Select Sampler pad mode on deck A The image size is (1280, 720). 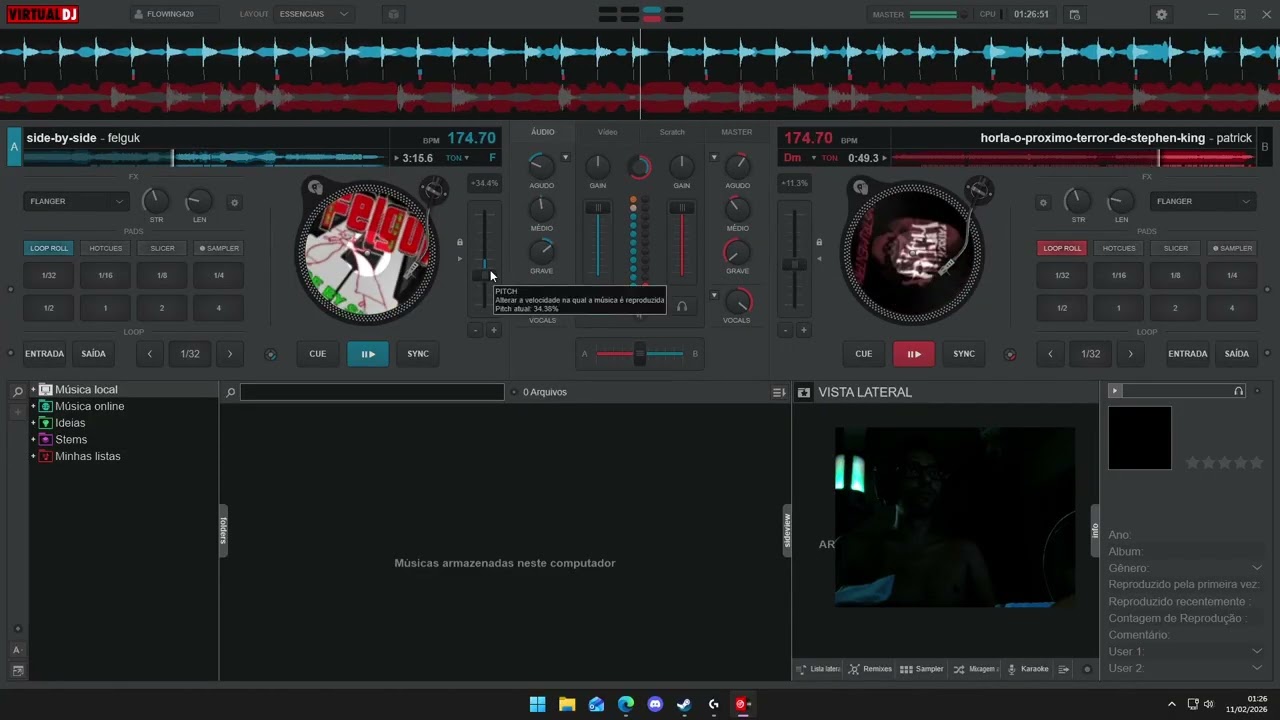[219, 248]
